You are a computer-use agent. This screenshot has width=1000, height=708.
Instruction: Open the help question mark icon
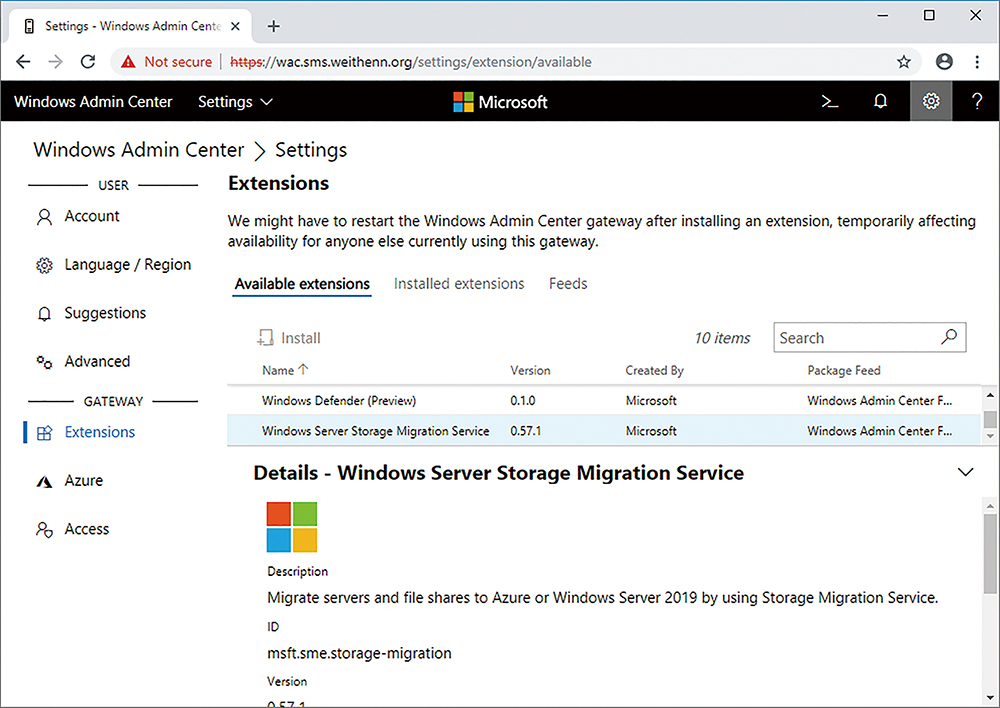point(976,101)
